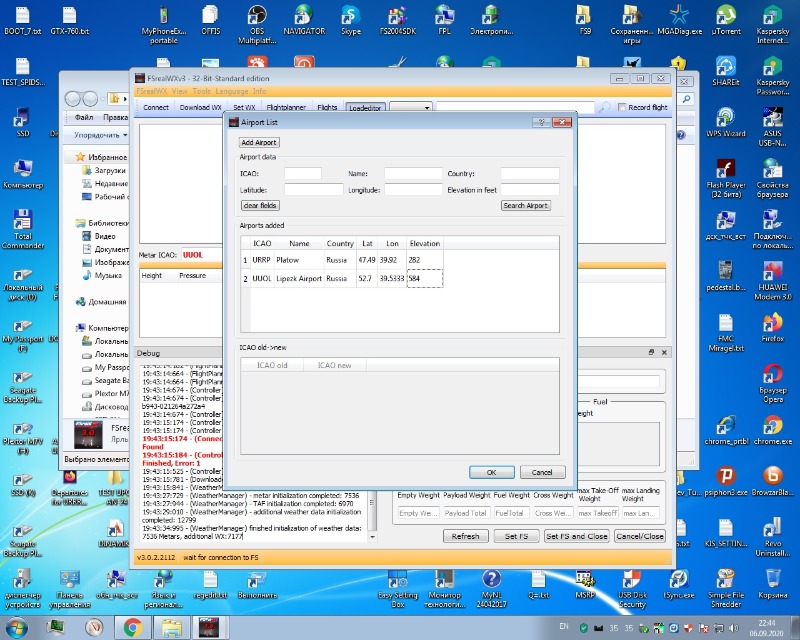Open the psiphon3.exe desktop icon
Screen dimensions: 800x640
click(726, 482)
